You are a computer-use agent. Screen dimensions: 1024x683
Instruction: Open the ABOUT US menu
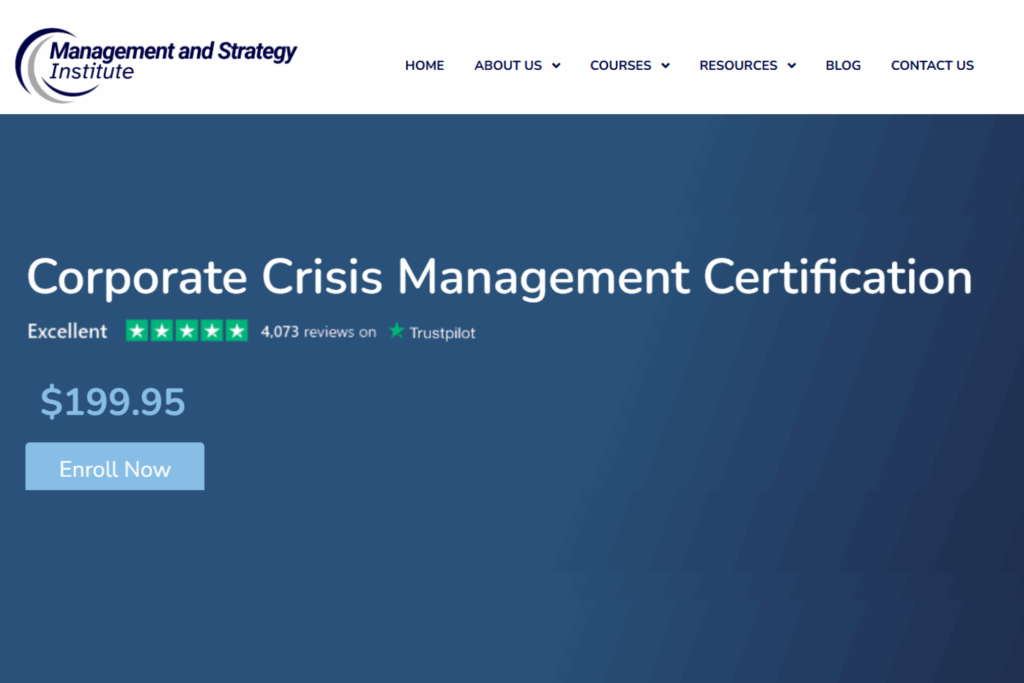click(508, 66)
